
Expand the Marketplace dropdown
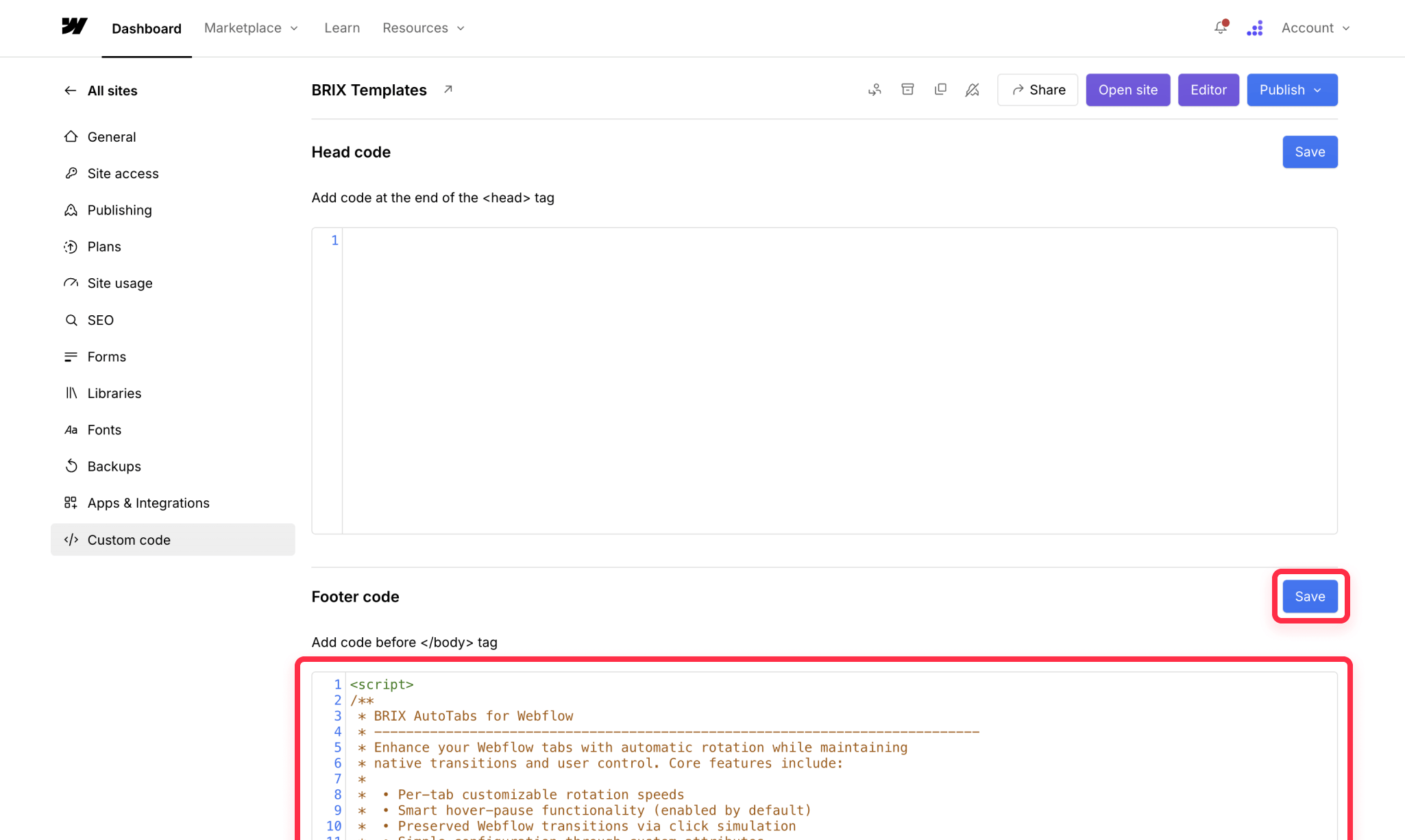(x=251, y=27)
